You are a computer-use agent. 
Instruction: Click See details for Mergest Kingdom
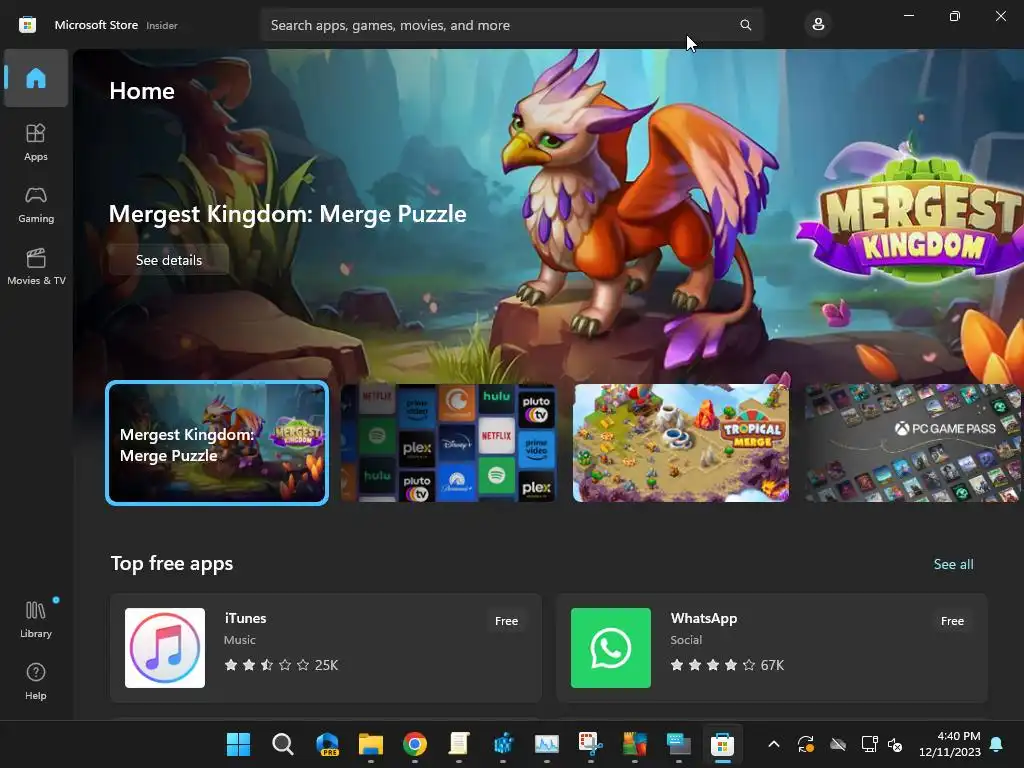168,260
